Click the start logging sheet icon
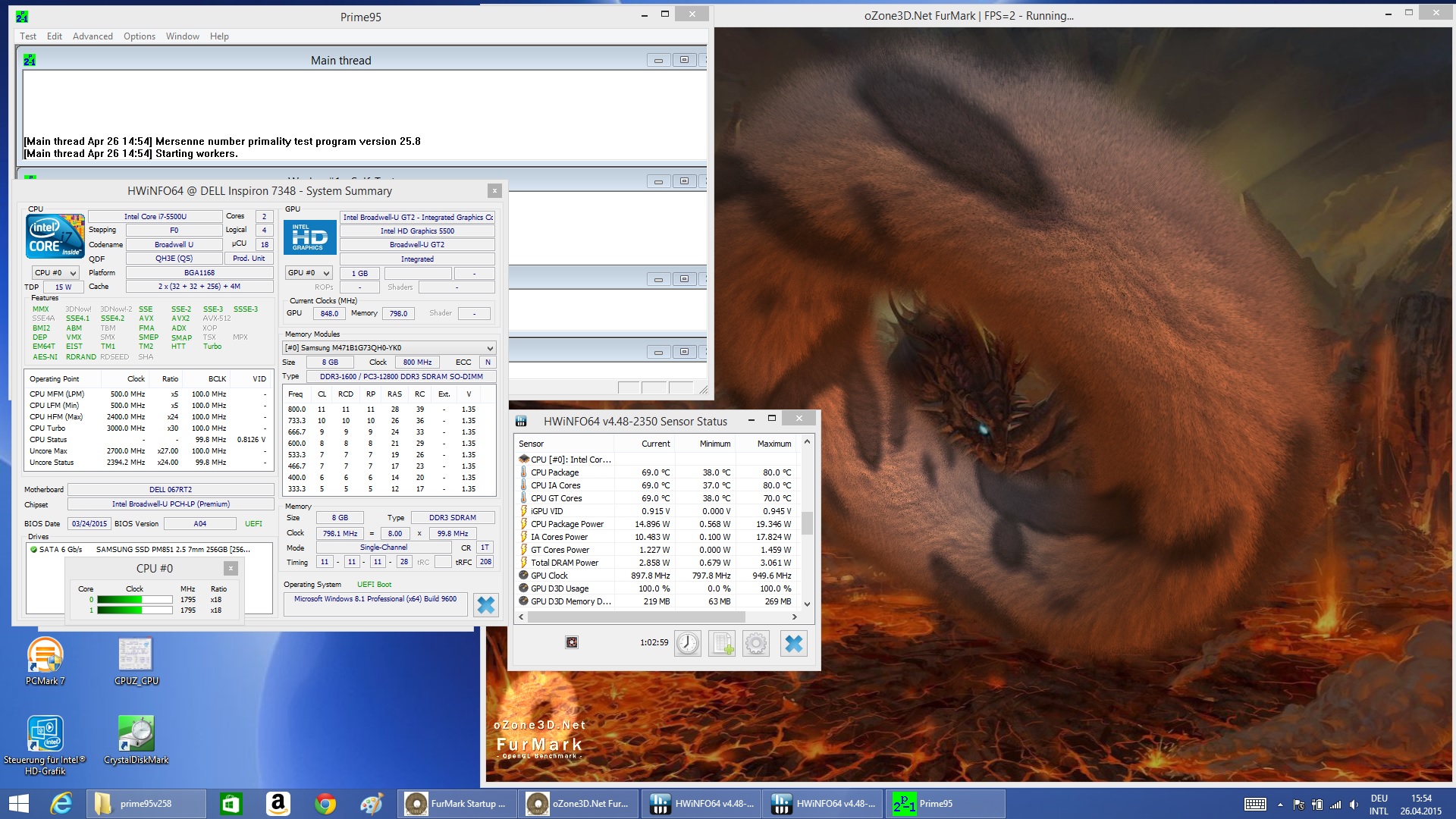The height and width of the screenshot is (819, 1456). click(721, 643)
